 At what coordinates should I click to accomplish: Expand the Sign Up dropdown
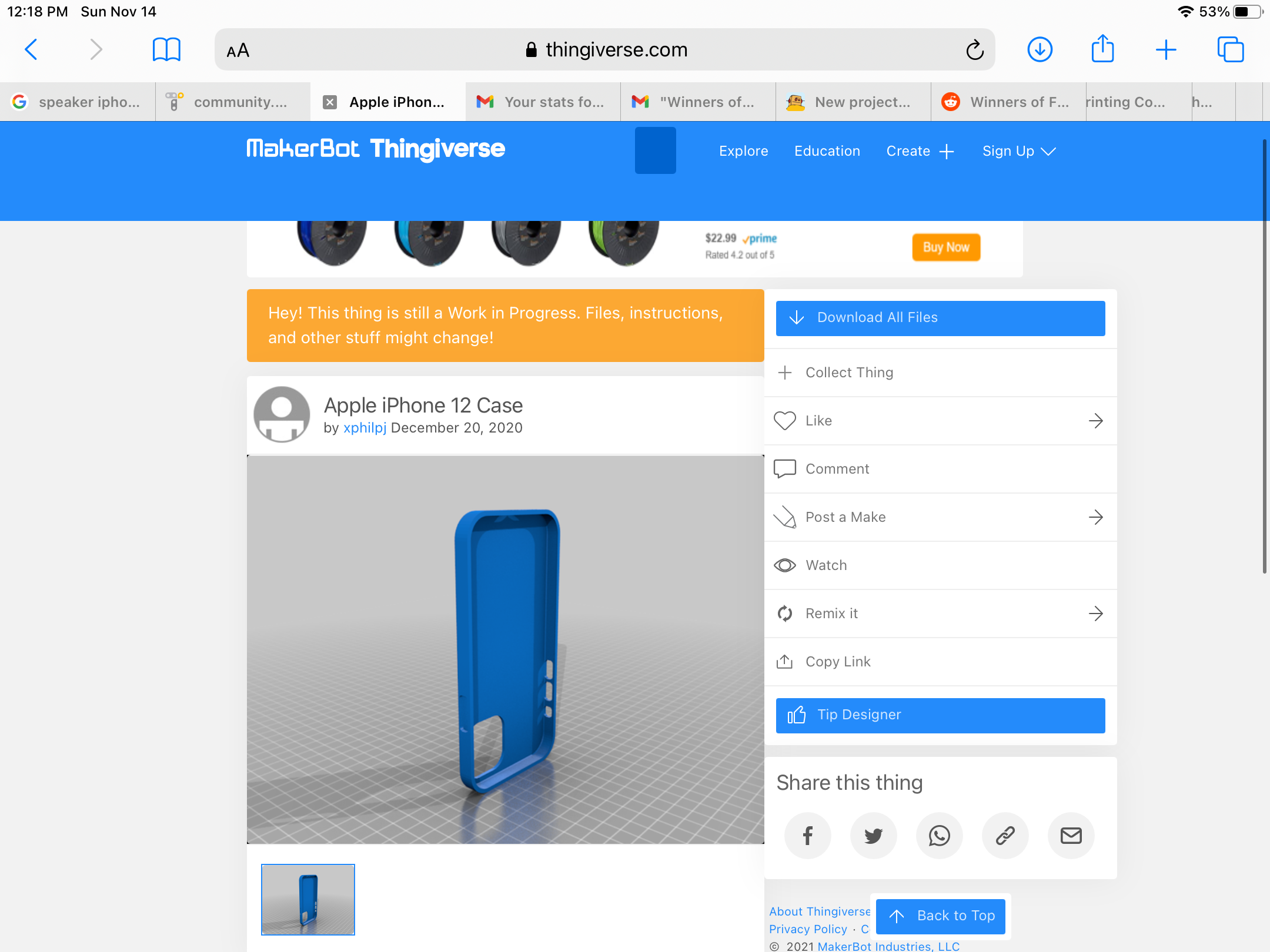click(1019, 151)
